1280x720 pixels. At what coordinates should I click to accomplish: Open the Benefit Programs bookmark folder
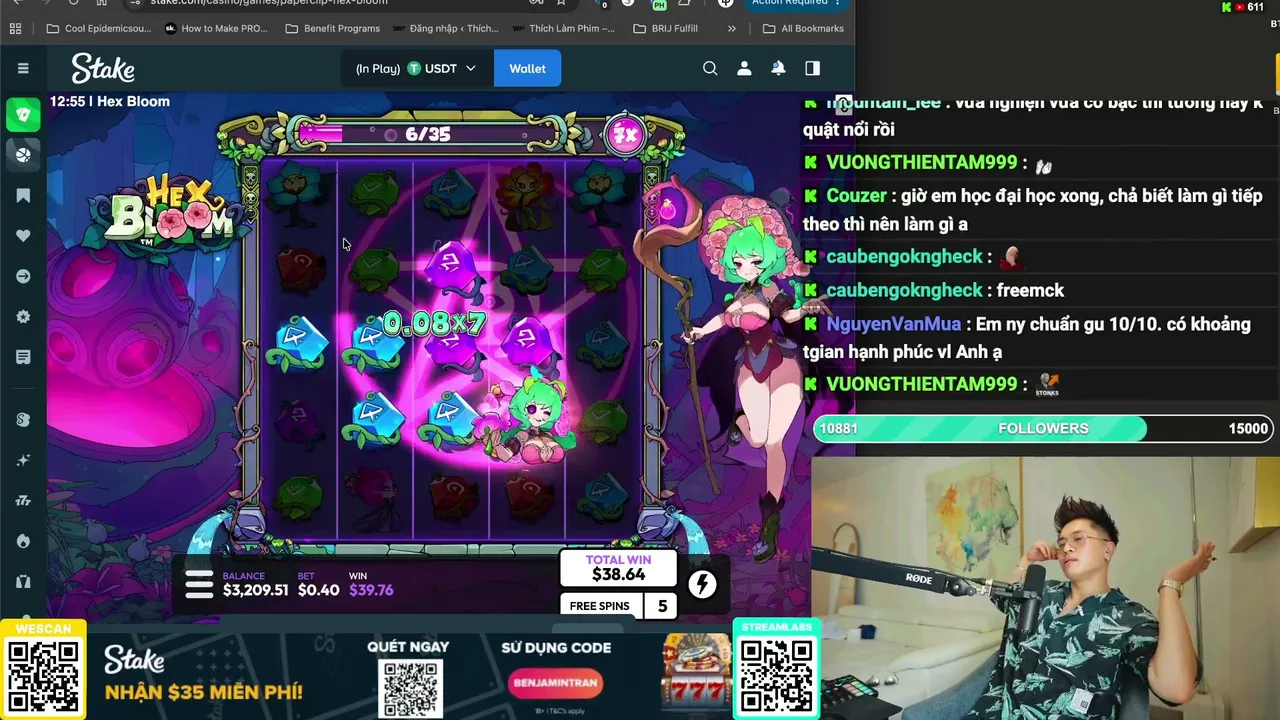333,29
